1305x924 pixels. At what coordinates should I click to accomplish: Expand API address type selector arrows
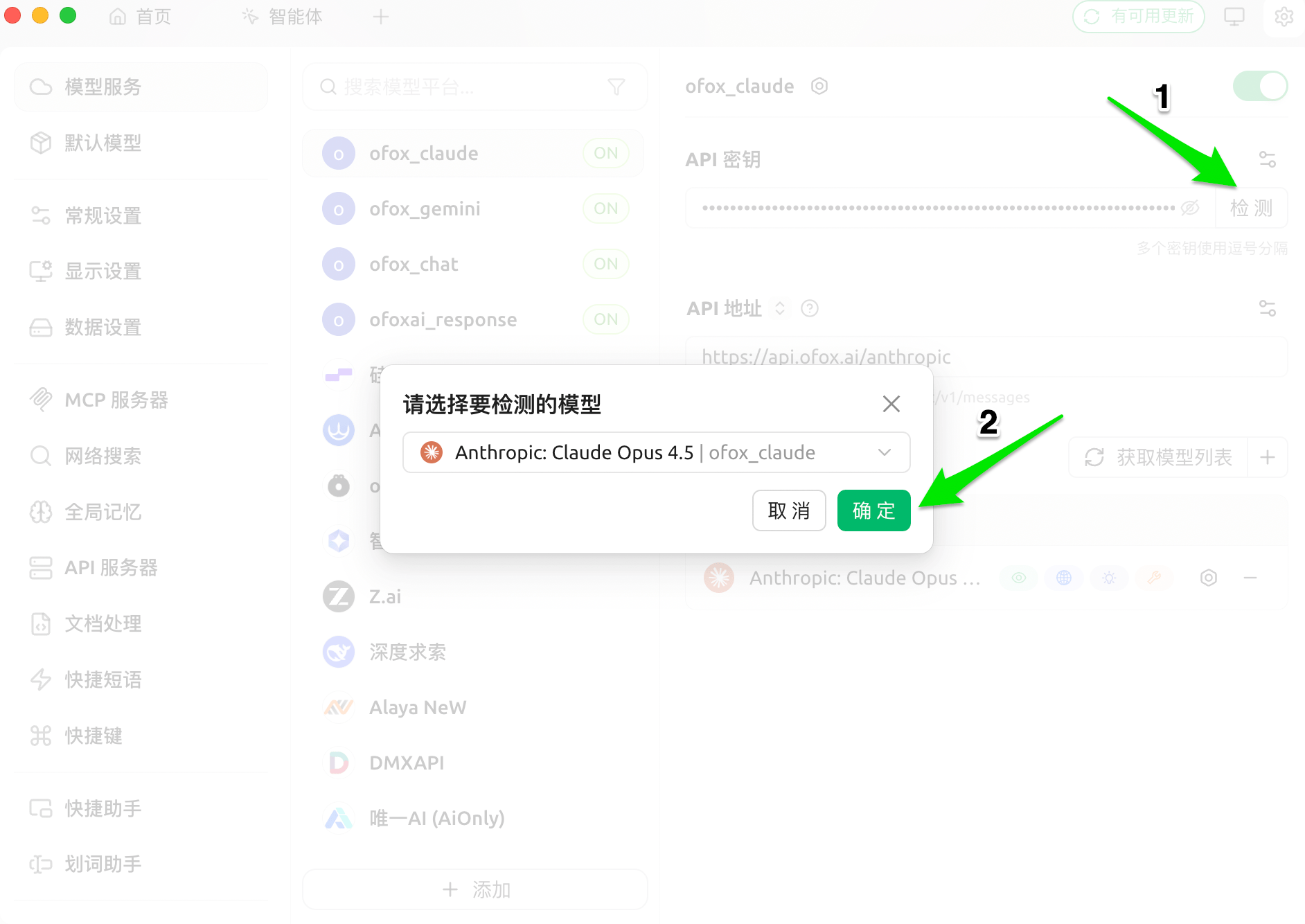click(780, 308)
